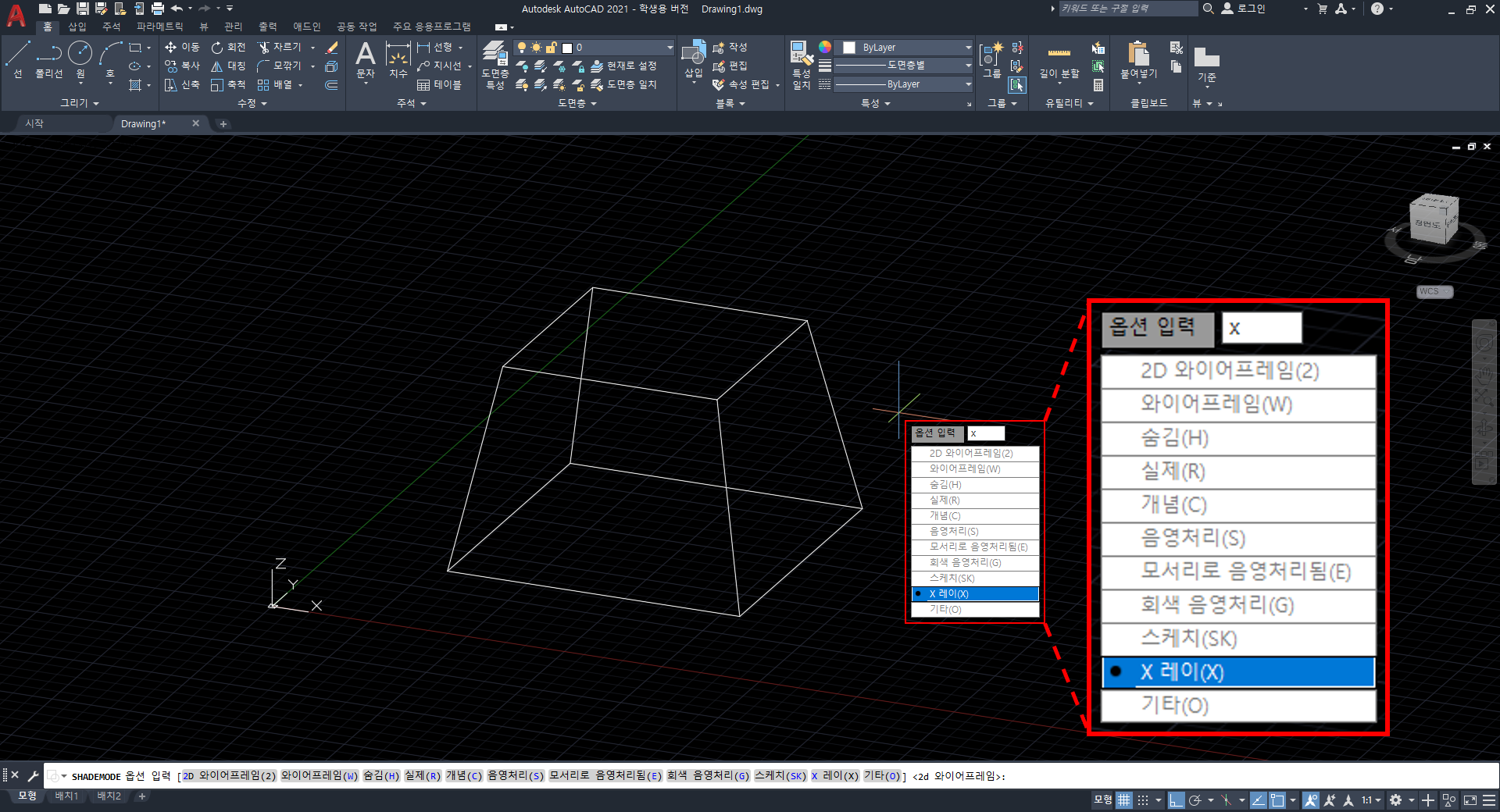The width and height of the screenshot is (1500, 812).
Task: Choose the Hatch tool icon
Action: (135, 84)
